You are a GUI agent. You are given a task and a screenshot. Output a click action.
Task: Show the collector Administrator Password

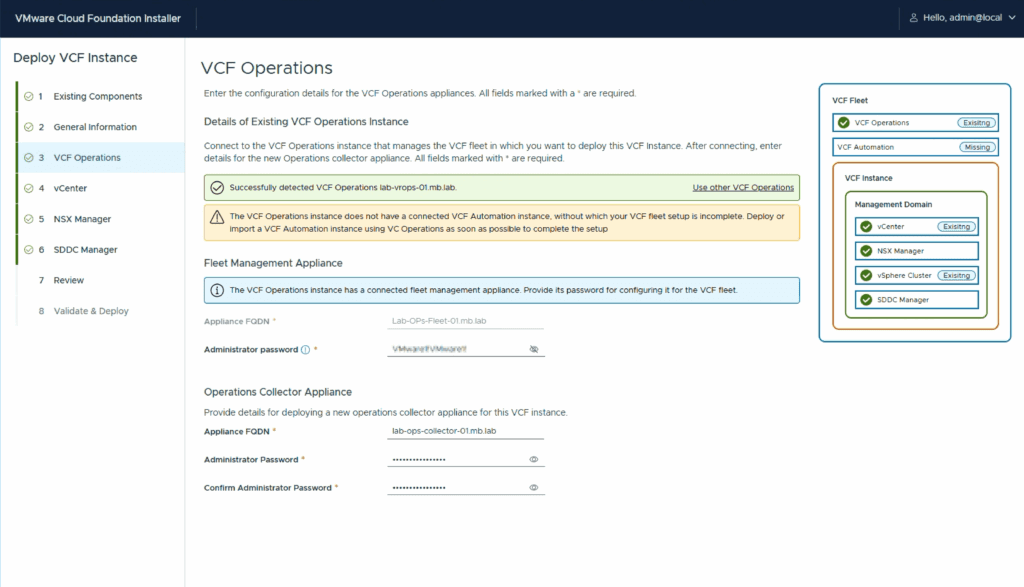[534, 460]
